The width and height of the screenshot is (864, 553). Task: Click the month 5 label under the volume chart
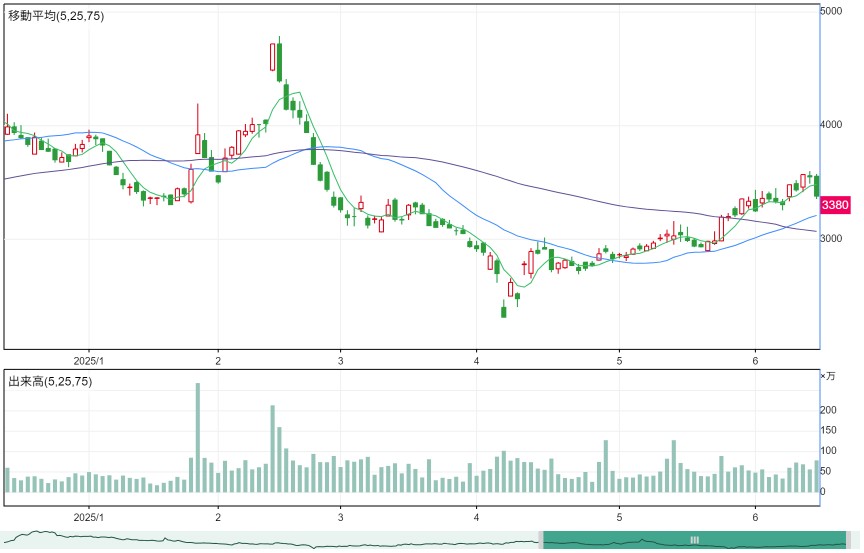(619, 517)
